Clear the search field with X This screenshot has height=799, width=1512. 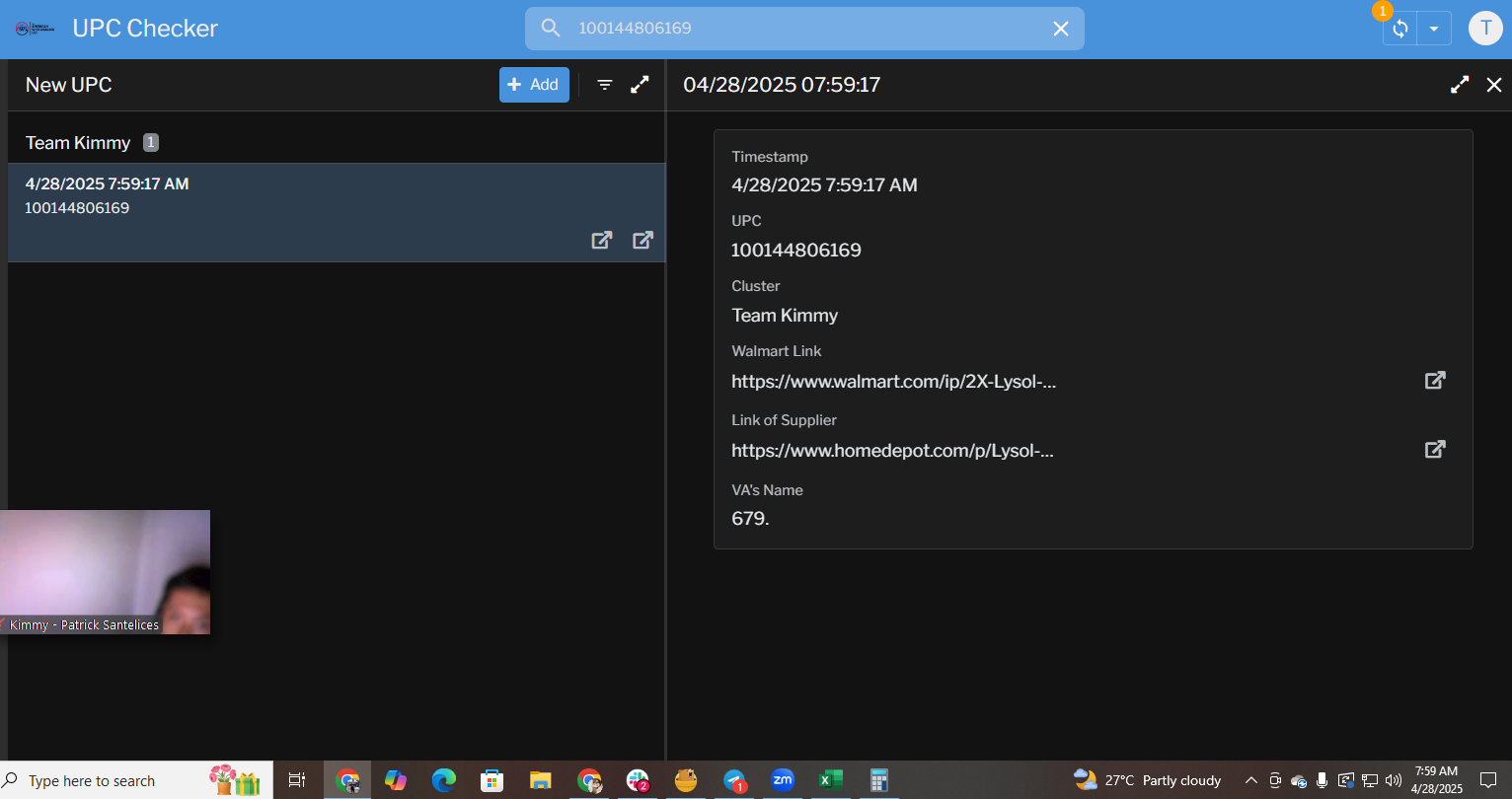[1061, 29]
